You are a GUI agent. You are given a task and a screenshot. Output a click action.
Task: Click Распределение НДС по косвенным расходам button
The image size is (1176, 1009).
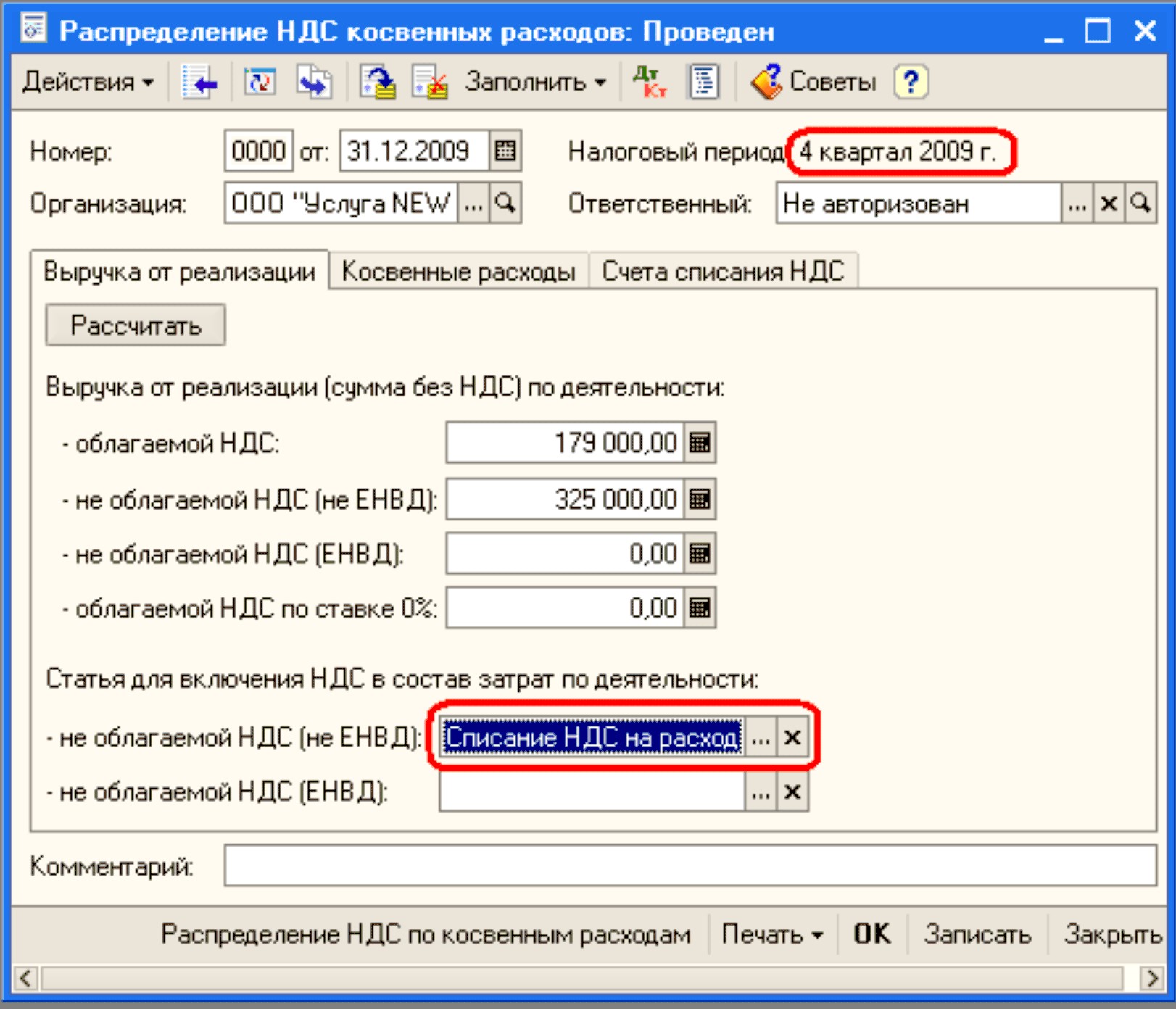426,934
